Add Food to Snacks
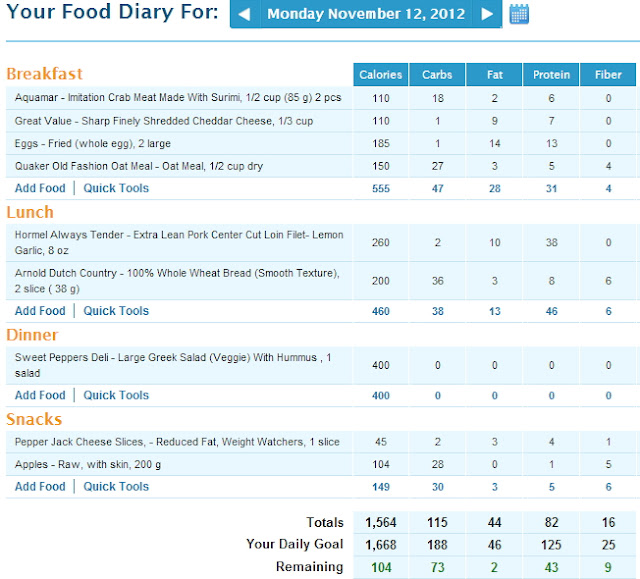Screen dimensions: 640x579 pos(40,487)
